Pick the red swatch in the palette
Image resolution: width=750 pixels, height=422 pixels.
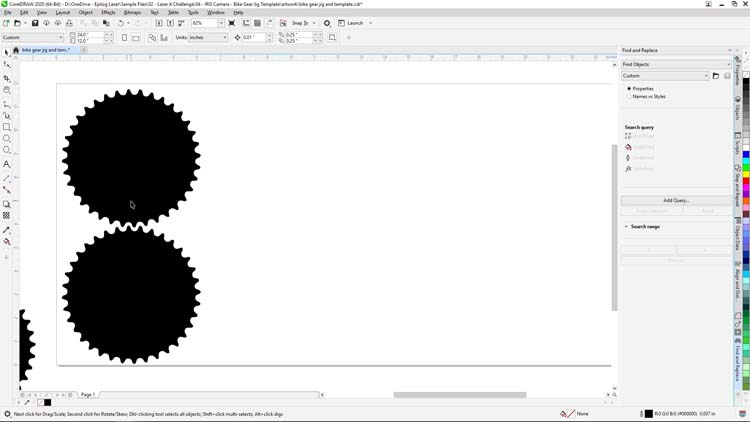[x=746, y=181]
